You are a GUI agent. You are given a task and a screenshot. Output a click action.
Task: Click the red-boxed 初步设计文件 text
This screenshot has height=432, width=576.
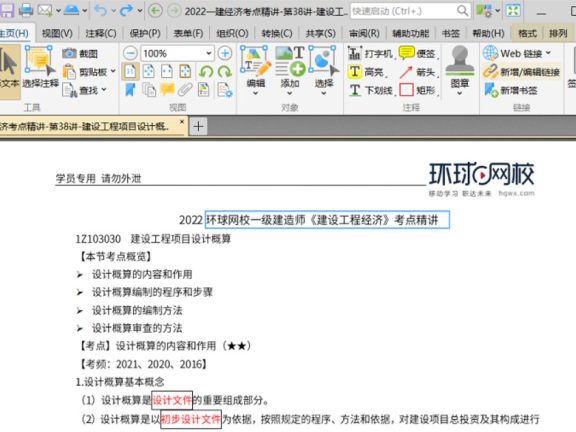[191, 419]
